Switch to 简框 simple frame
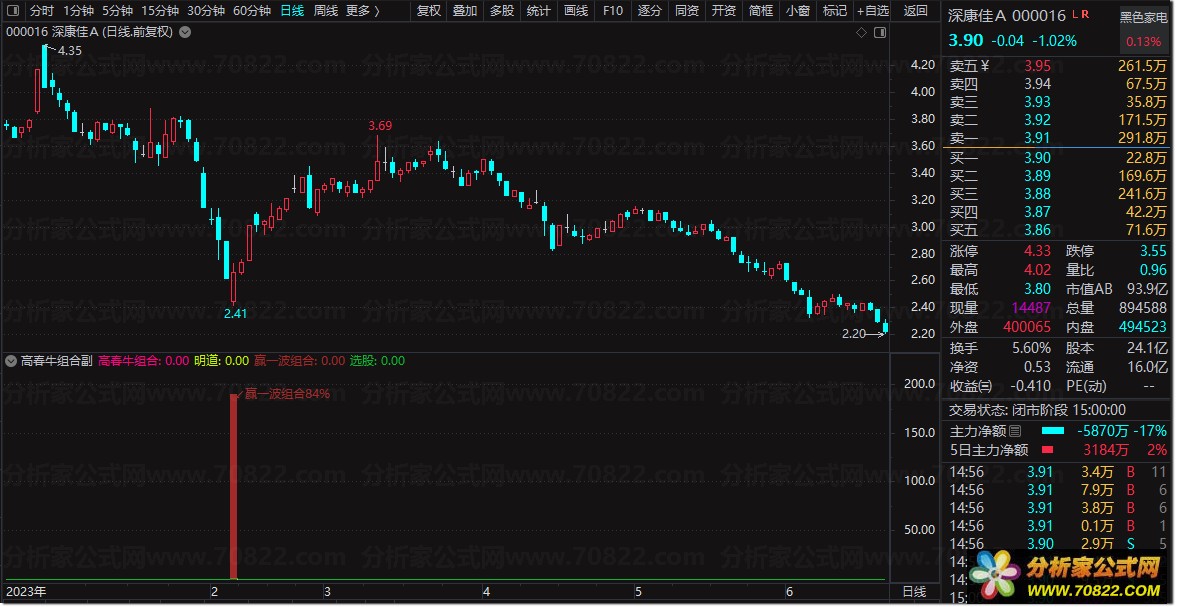 pos(760,11)
